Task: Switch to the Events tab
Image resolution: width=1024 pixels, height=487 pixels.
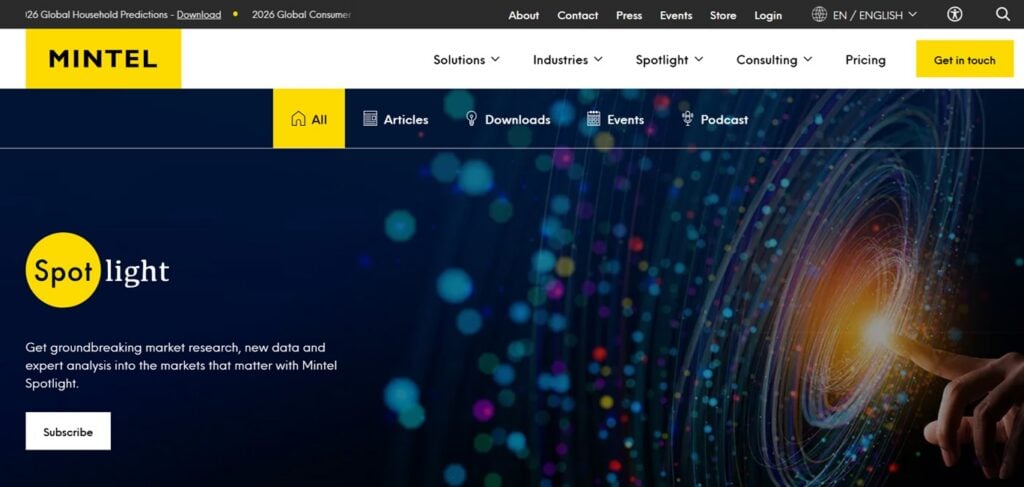Action: (x=615, y=119)
